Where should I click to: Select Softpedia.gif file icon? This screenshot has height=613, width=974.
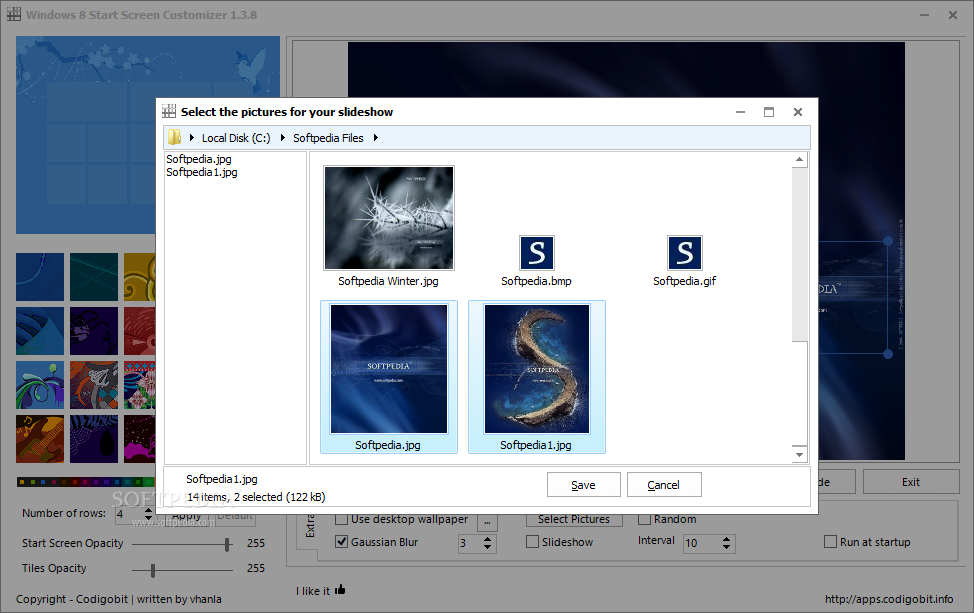coord(685,253)
